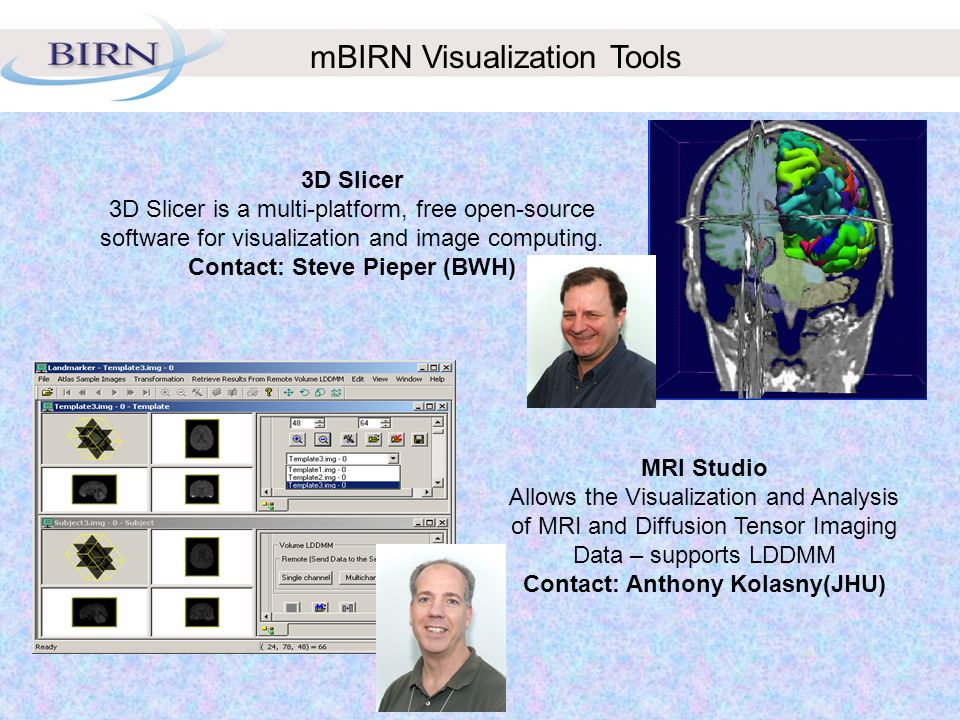
Task: Go to previous slice with single left arrow
Action: (x=99, y=392)
